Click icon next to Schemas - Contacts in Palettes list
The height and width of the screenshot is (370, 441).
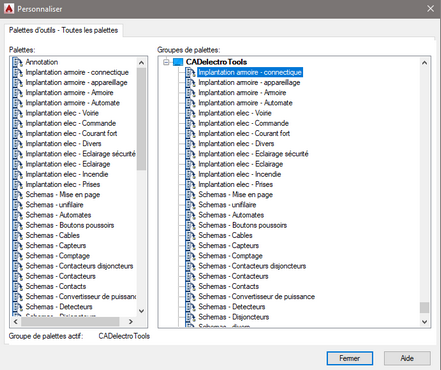(17, 286)
